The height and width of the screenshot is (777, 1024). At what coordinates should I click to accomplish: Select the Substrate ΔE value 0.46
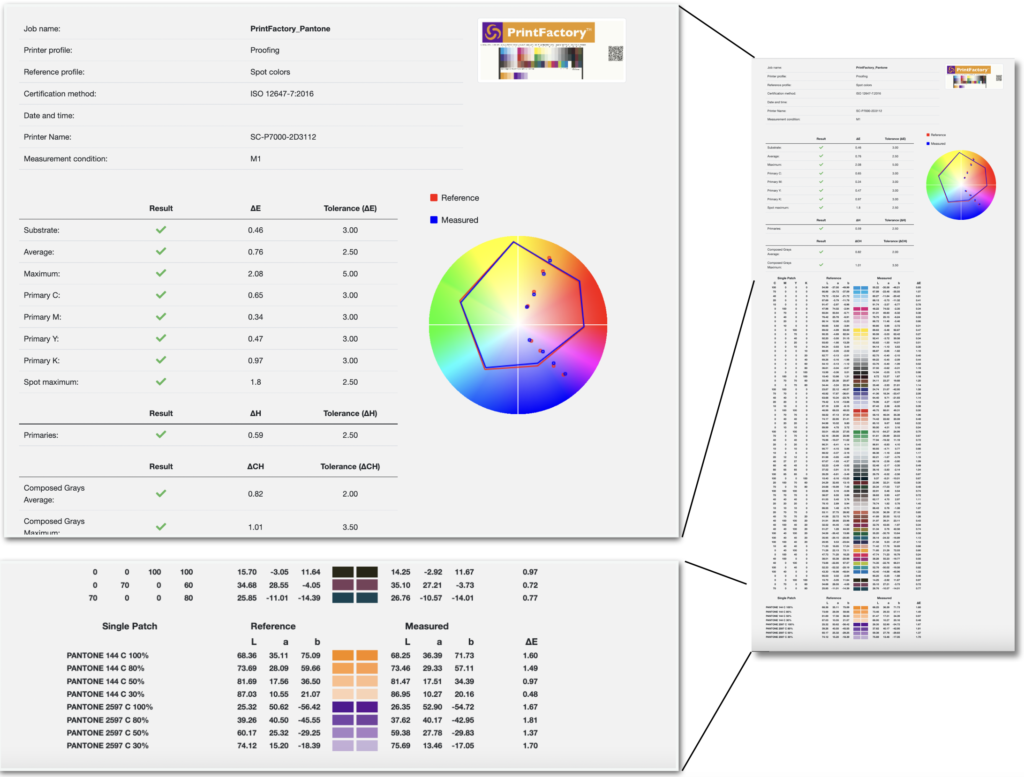[255, 230]
